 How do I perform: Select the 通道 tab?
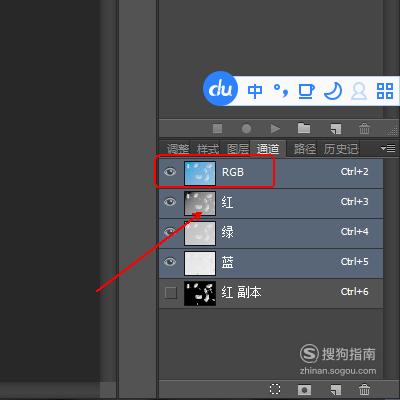point(268,149)
